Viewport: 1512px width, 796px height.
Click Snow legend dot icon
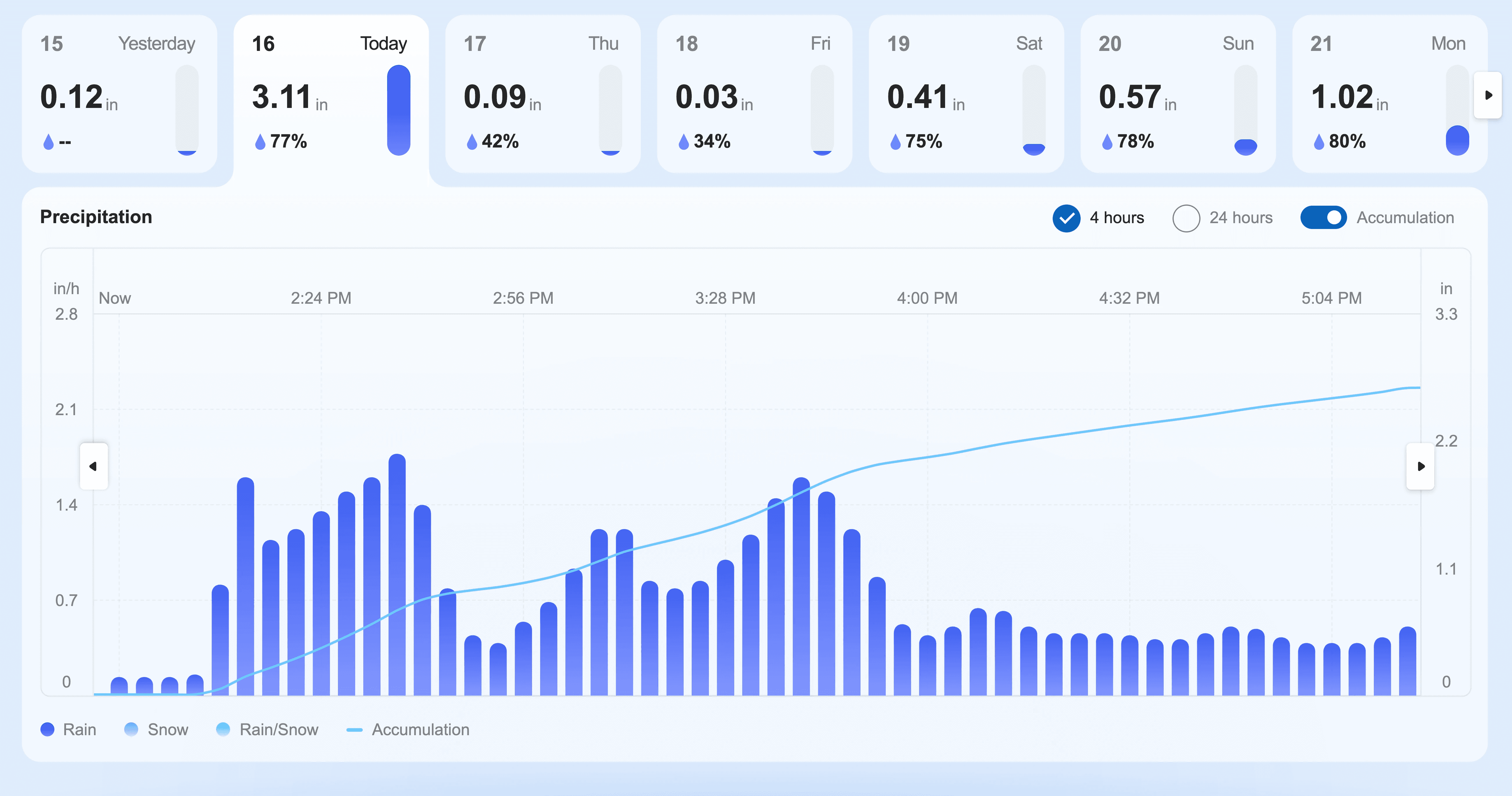point(131,729)
